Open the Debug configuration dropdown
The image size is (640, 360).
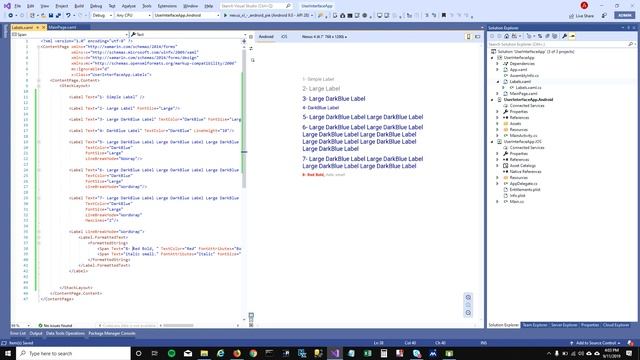(102, 16)
